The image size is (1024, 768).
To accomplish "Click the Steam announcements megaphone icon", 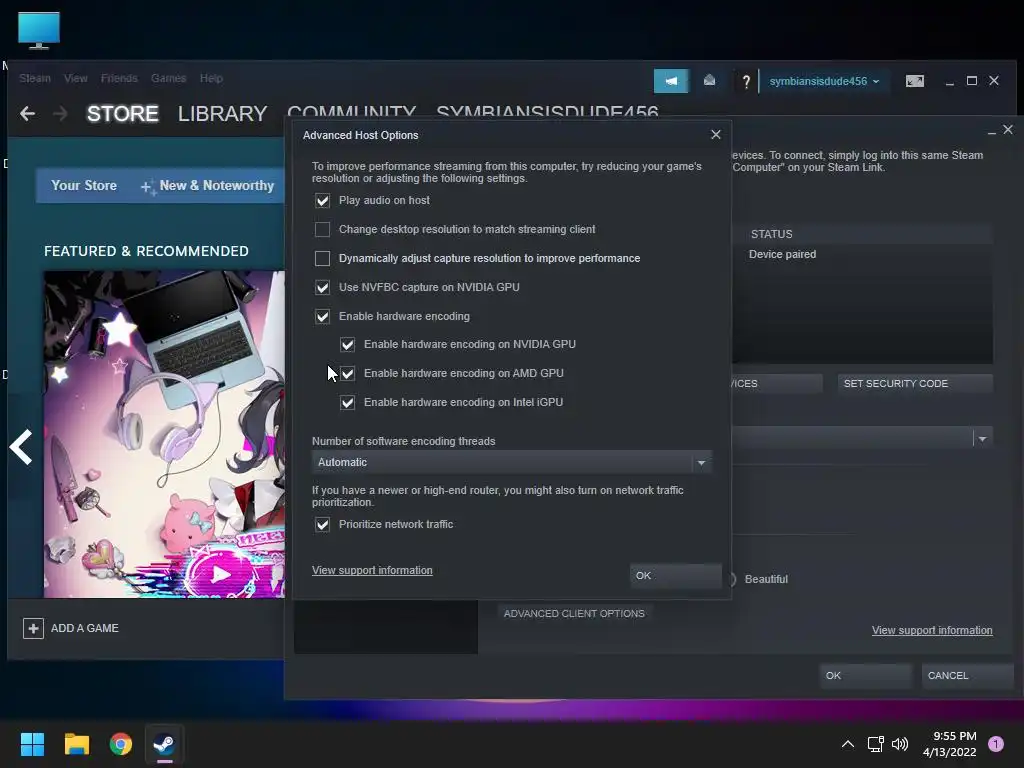I will pos(671,81).
